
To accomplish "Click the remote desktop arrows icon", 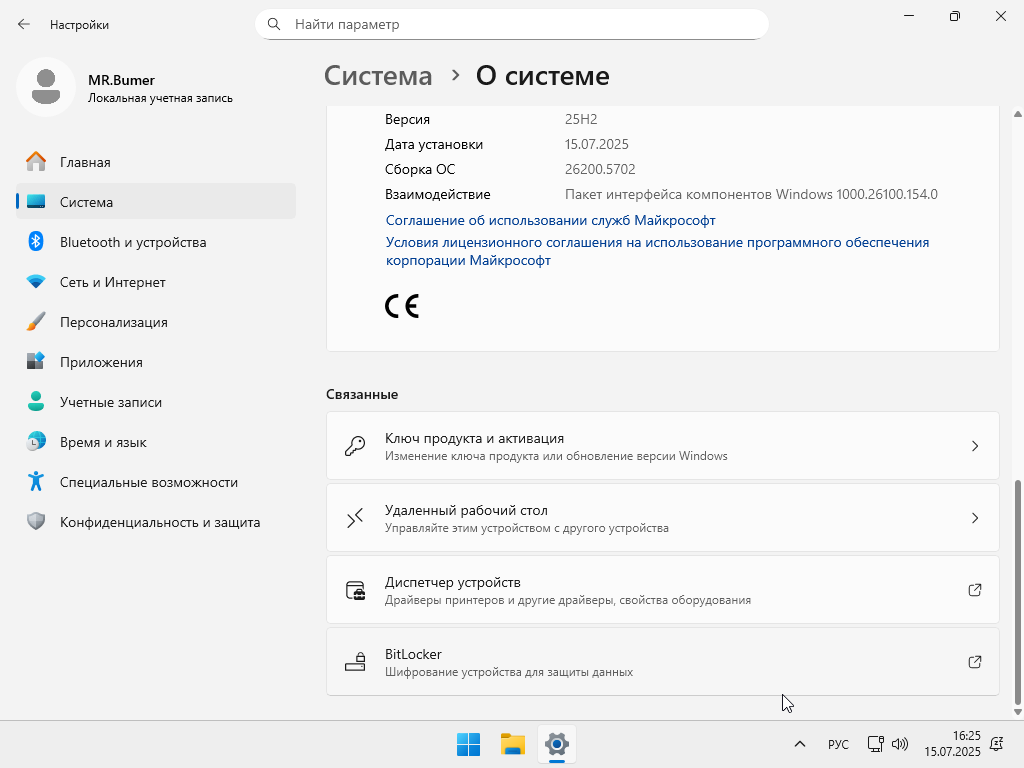I will coord(355,518).
